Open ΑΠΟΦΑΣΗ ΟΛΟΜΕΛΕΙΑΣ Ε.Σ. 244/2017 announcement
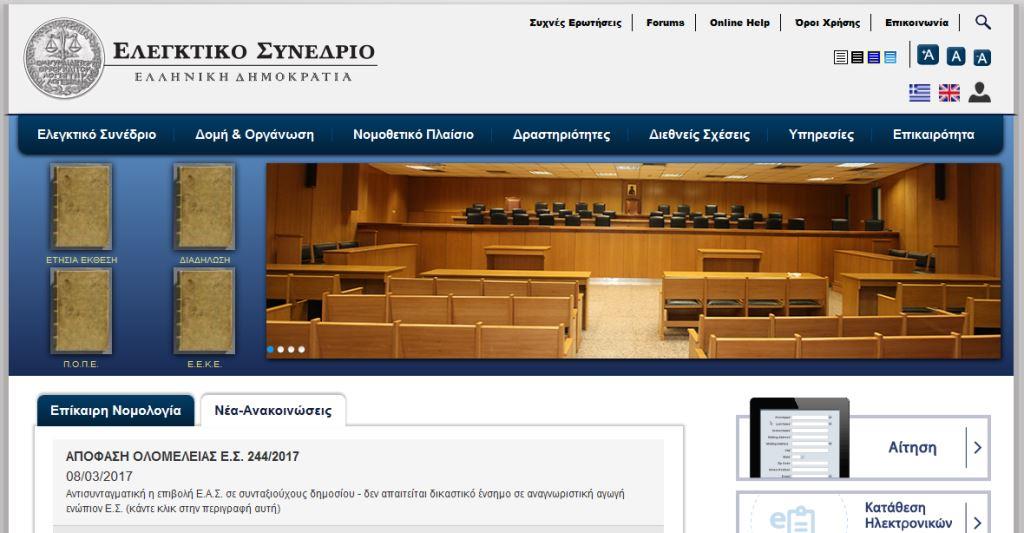 coord(182,457)
